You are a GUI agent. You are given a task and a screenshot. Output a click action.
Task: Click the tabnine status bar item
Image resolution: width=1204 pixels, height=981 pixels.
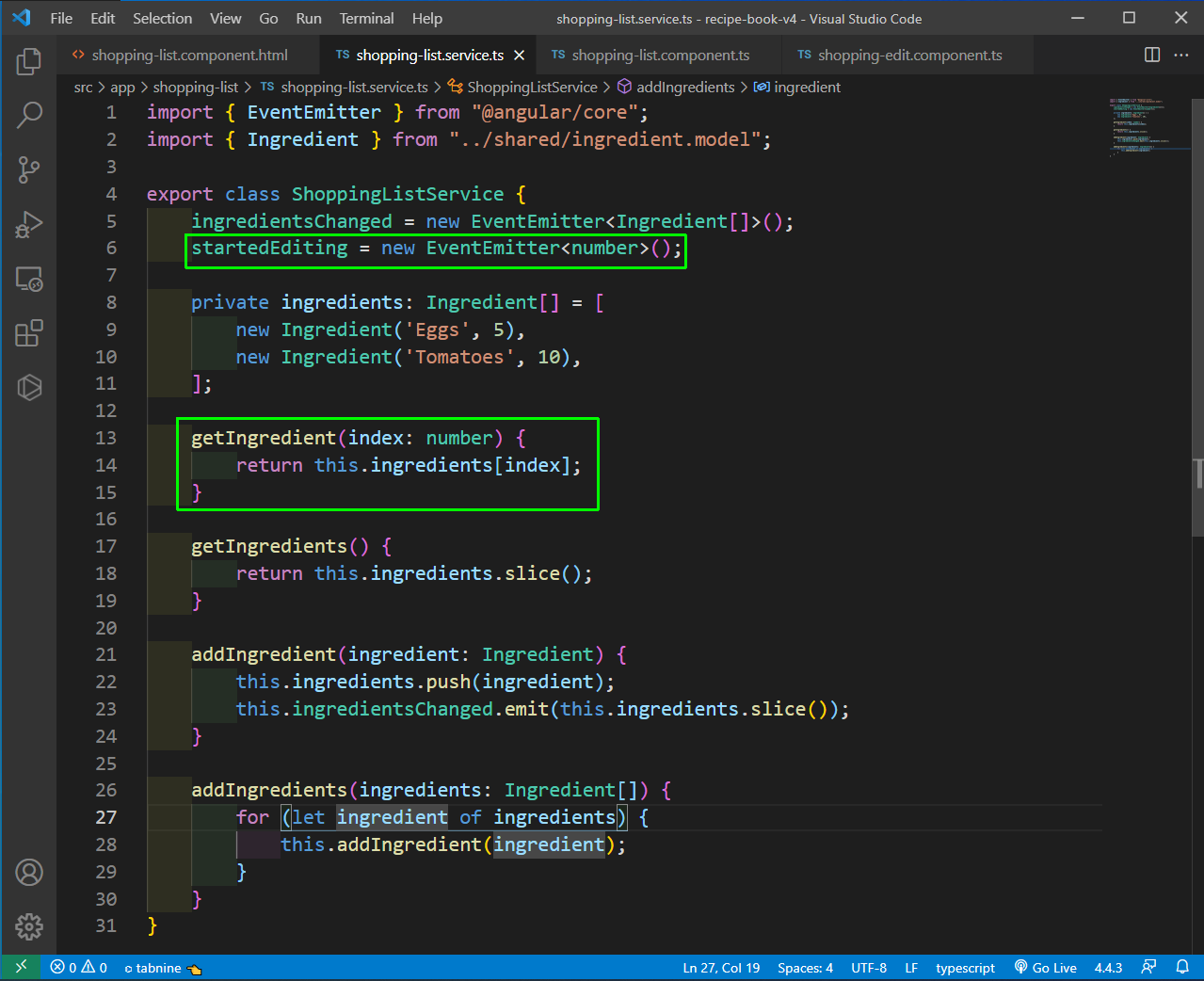pyautogui.click(x=163, y=967)
